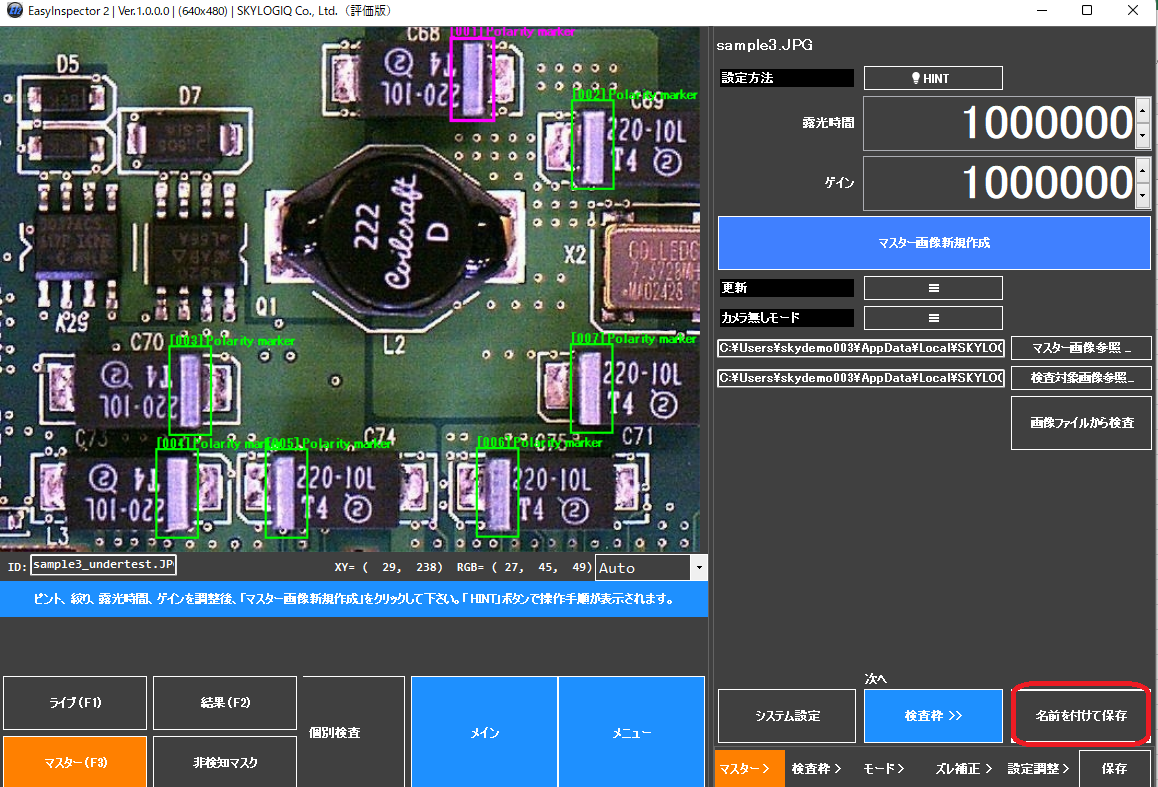Click the sample3.JPG file name heading

tap(764, 45)
